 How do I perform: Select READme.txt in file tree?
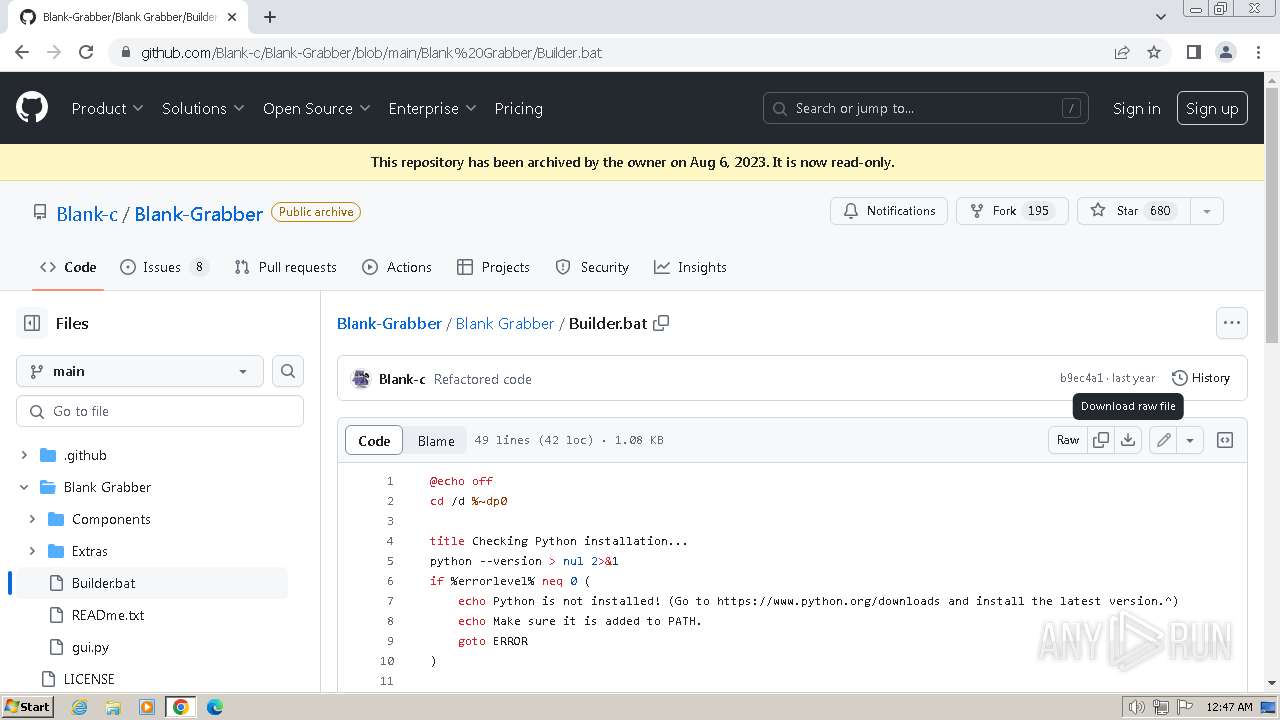108,615
